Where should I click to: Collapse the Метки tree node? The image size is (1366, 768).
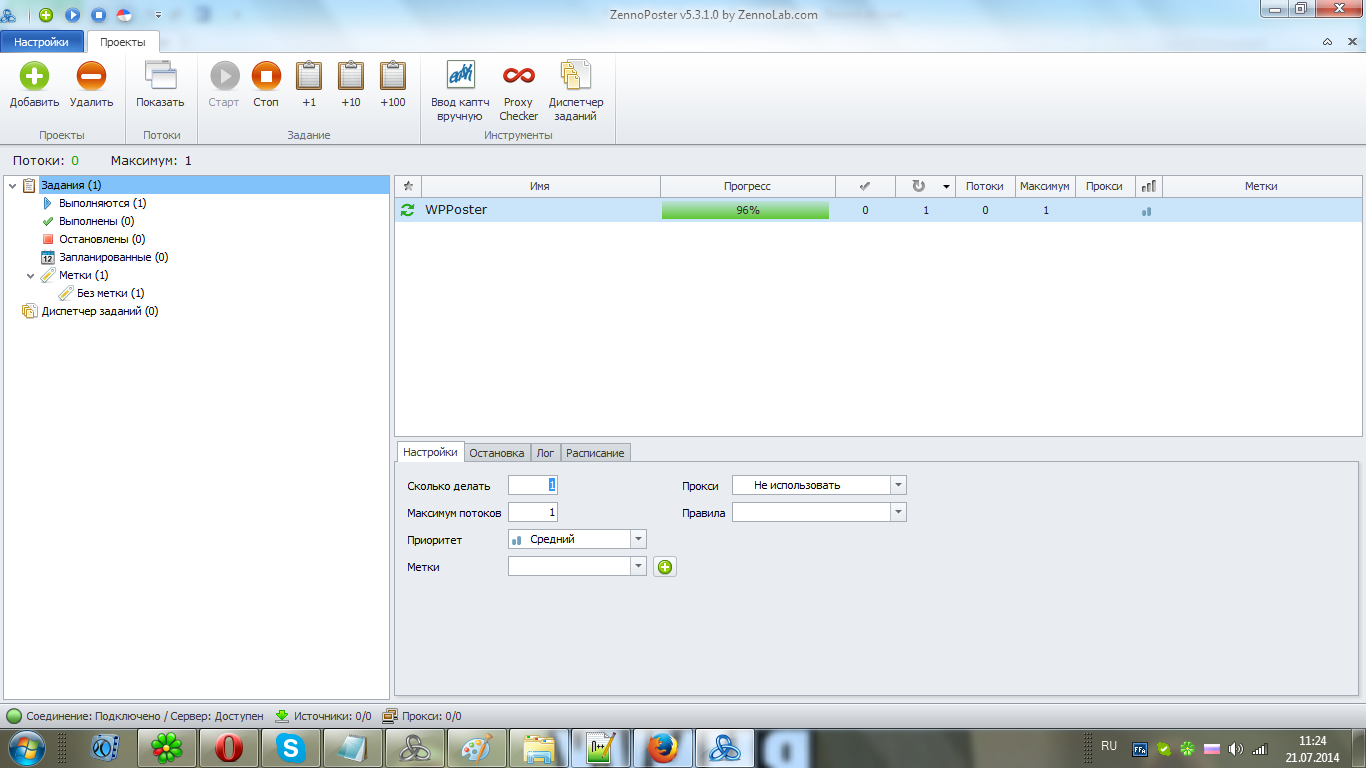pyautogui.click(x=30, y=275)
